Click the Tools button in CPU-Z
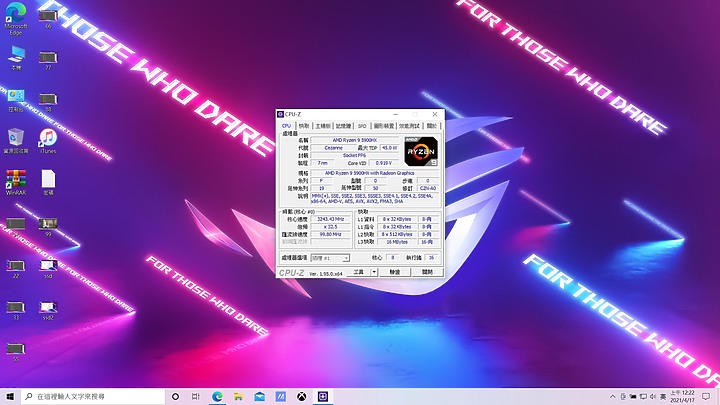 [359, 272]
